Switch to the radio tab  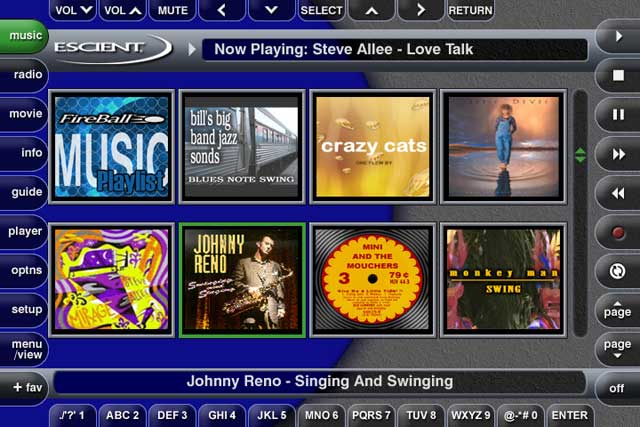pos(25,75)
